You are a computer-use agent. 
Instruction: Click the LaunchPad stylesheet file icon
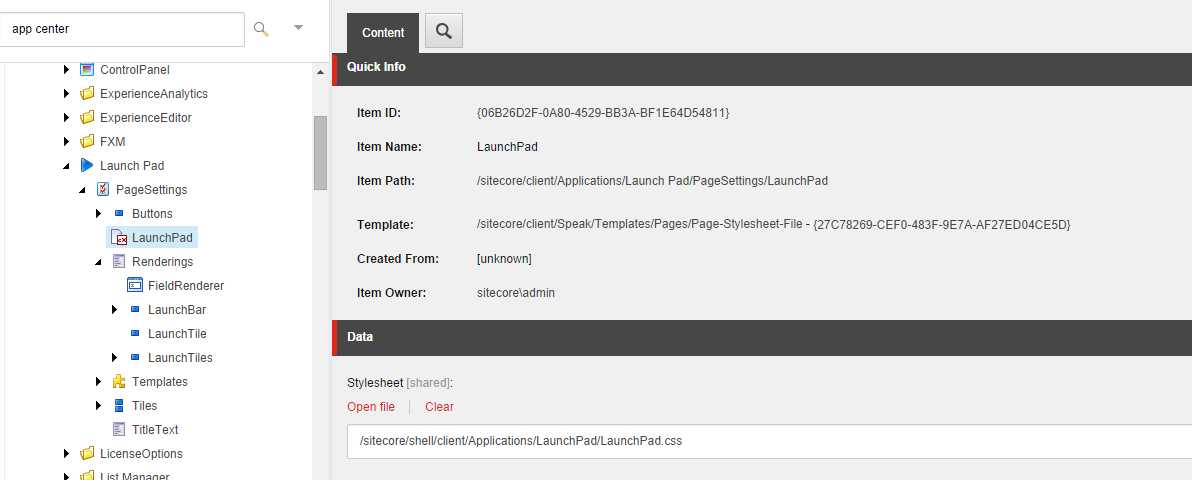click(119, 238)
